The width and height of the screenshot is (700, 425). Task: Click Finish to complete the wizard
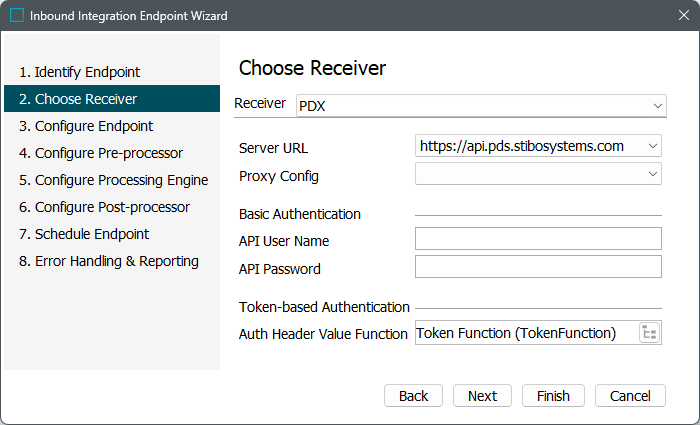point(553,396)
